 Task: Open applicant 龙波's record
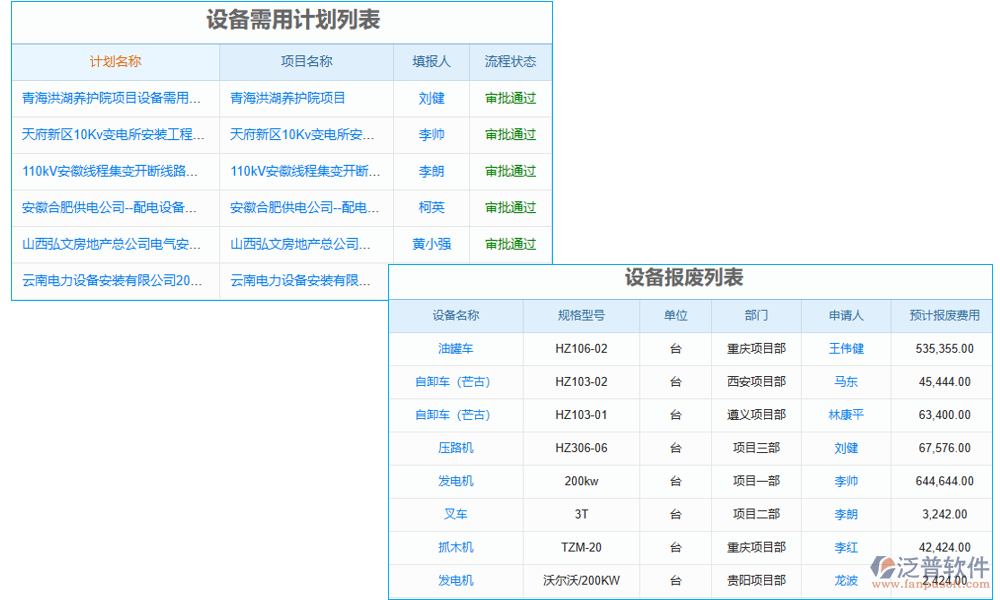tap(846, 580)
